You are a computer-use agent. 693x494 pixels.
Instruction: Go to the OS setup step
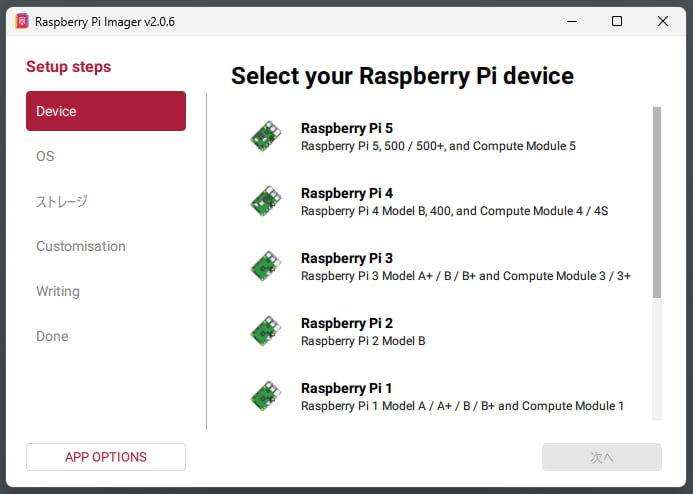45,156
